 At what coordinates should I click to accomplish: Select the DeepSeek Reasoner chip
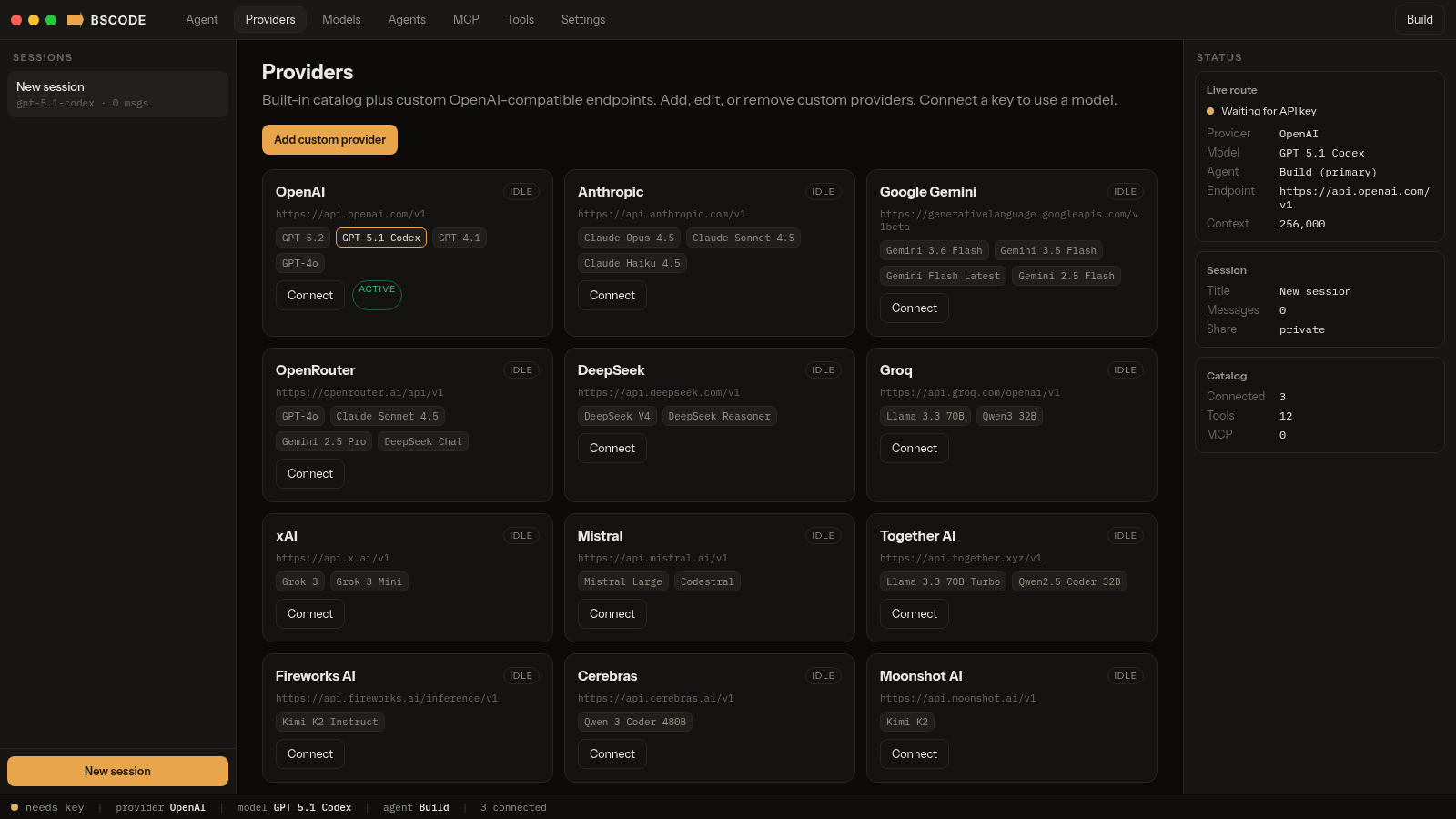pyautogui.click(x=720, y=416)
